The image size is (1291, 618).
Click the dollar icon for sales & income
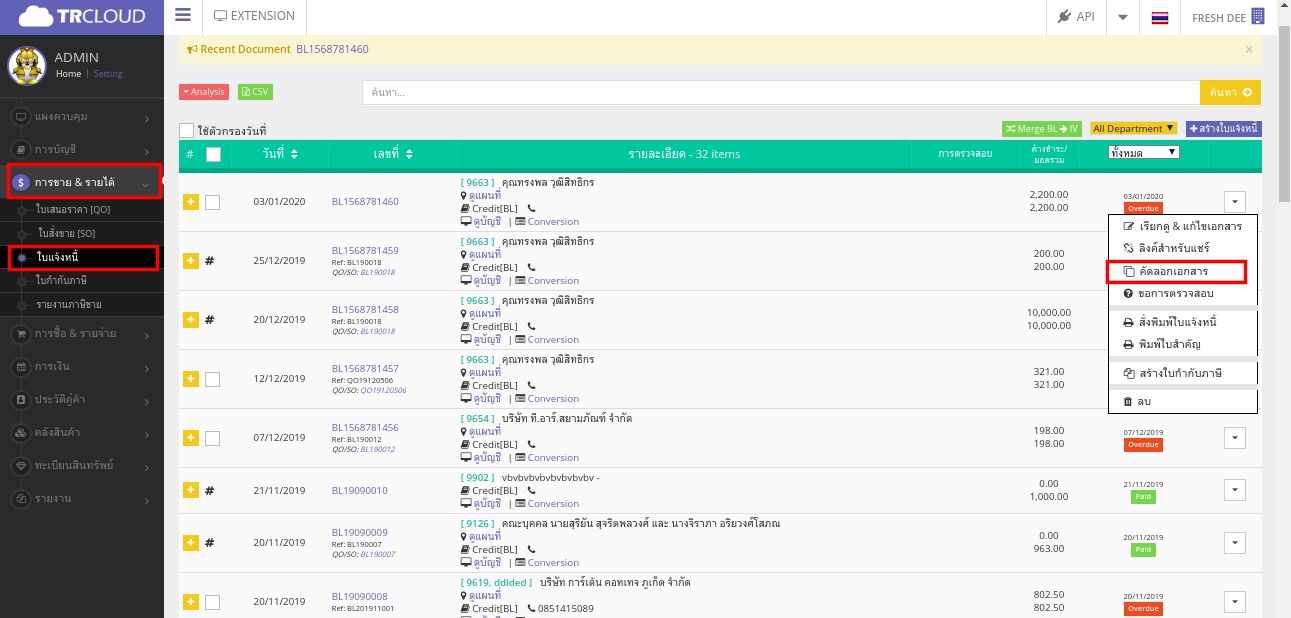click(21, 183)
